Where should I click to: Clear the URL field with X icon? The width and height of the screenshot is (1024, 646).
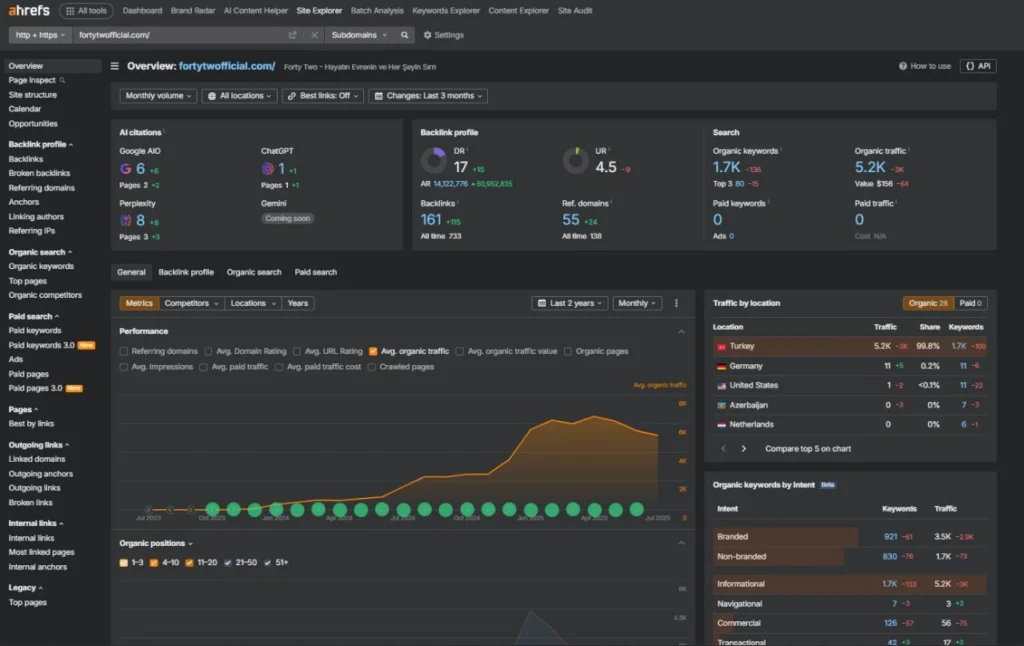(314, 35)
